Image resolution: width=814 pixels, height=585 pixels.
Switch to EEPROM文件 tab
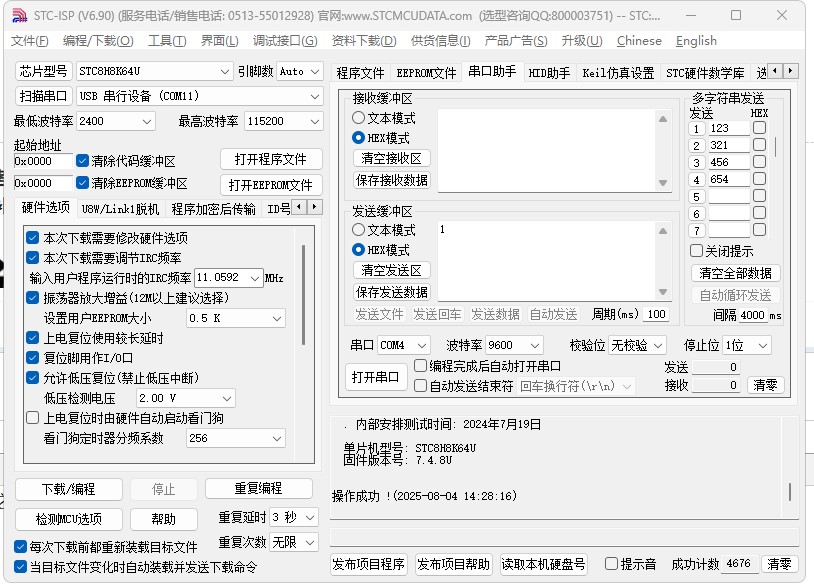[x=426, y=73]
